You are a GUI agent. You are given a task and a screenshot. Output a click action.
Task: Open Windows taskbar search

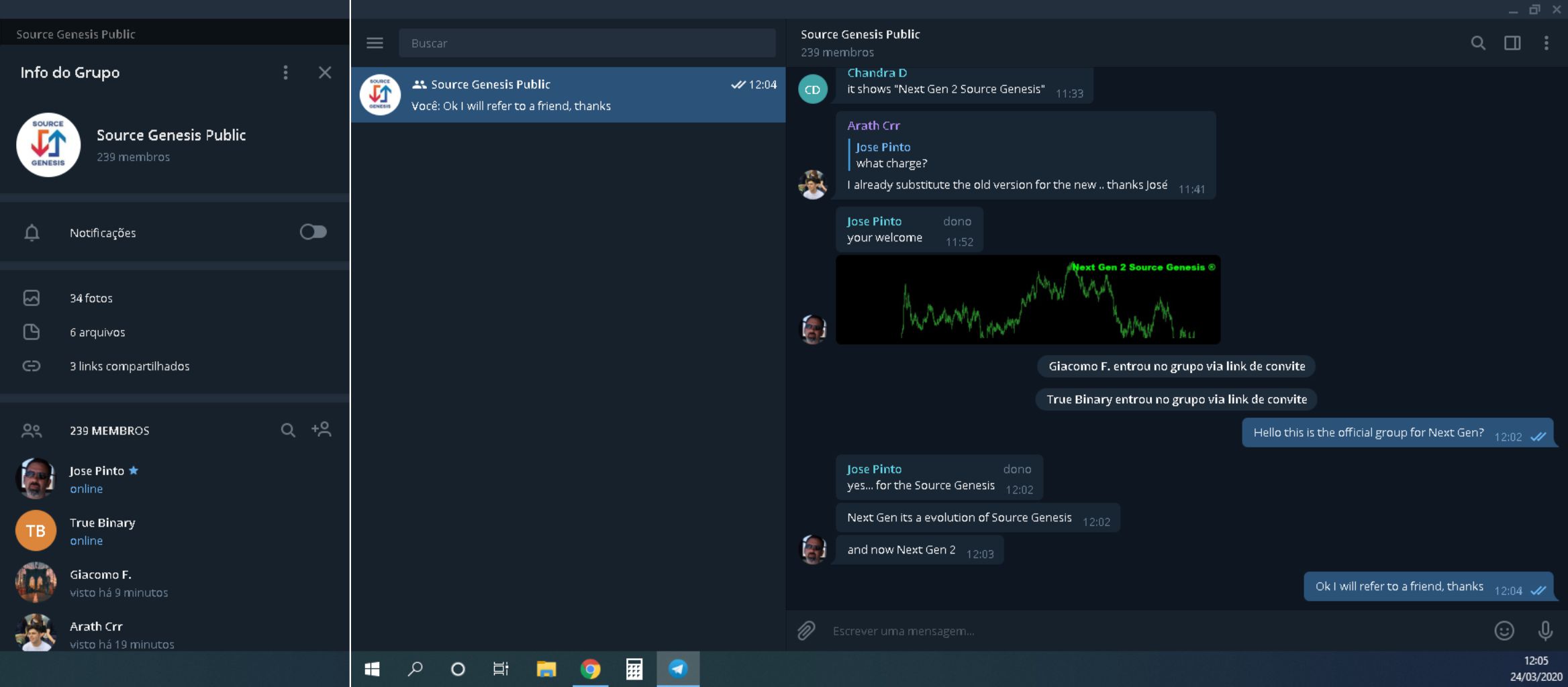(x=415, y=669)
